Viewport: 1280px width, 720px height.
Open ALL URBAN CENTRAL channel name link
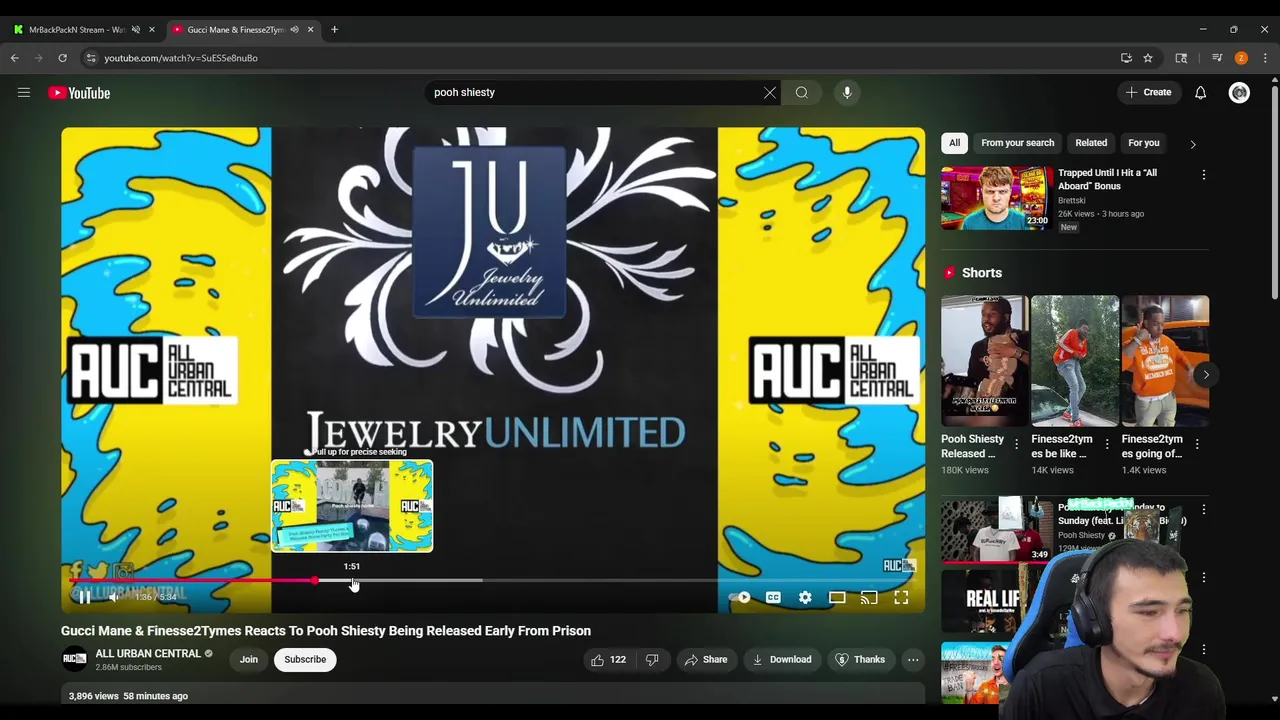tap(148, 653)
